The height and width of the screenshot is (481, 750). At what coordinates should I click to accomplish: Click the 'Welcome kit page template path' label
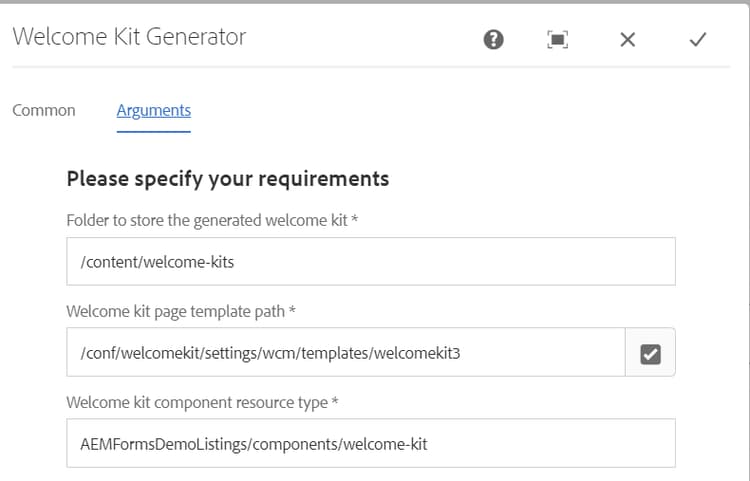pyautogui.click(x=175, y=311)
